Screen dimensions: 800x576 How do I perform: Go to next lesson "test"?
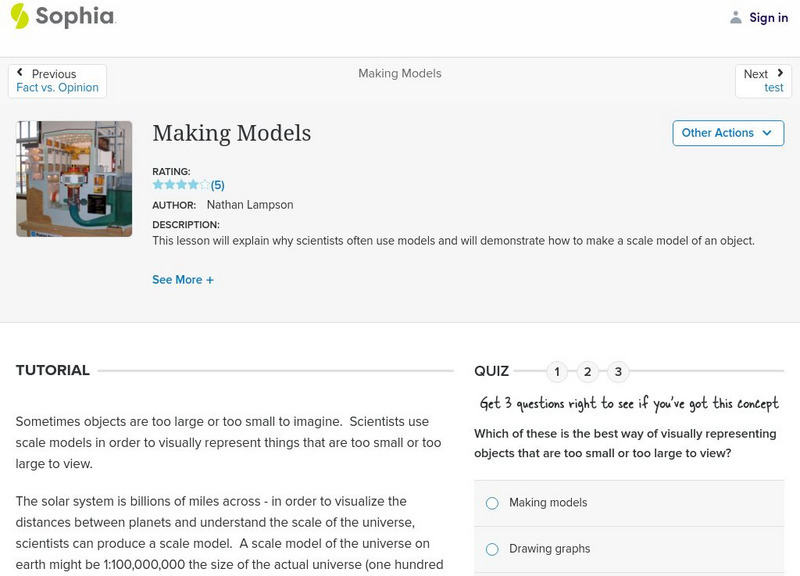coord(774,88)
